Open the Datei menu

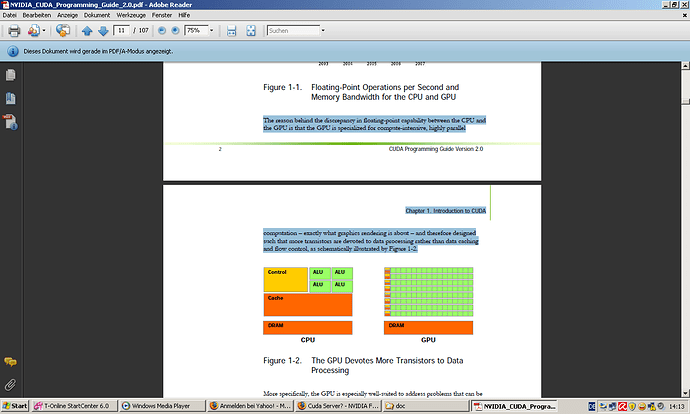point(9,15)
